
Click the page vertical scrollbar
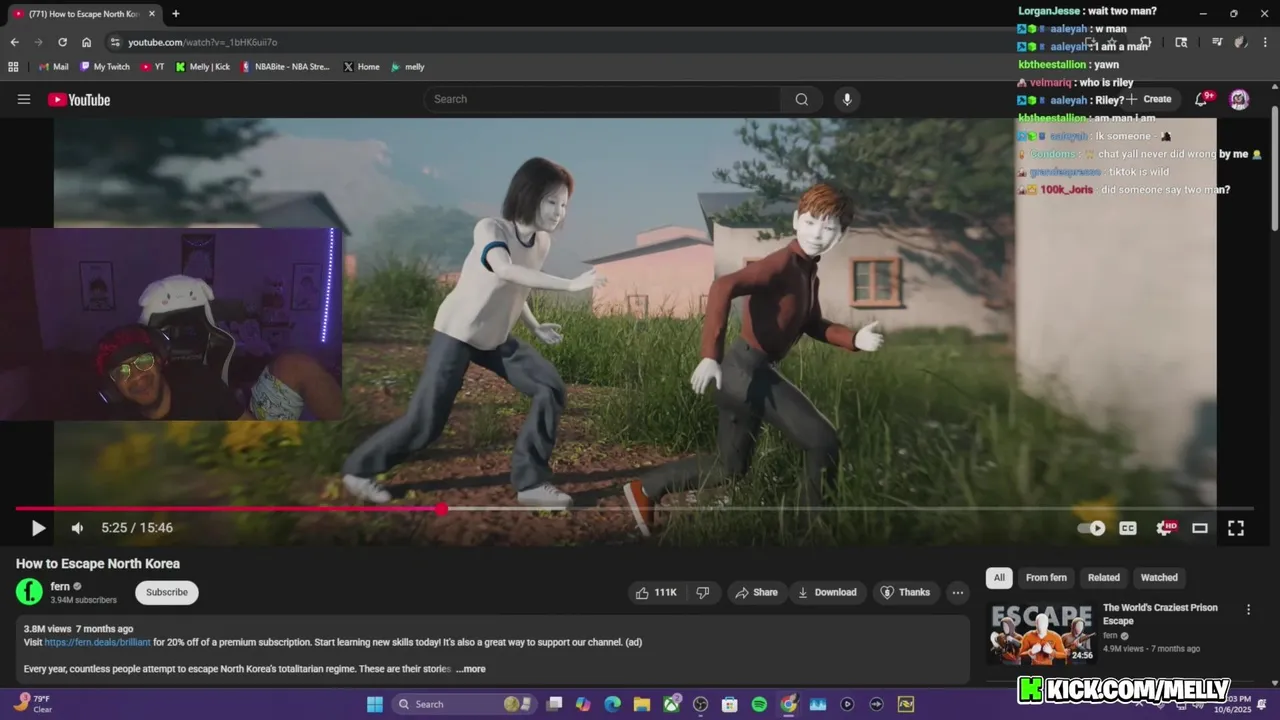tap(1275, 170)
